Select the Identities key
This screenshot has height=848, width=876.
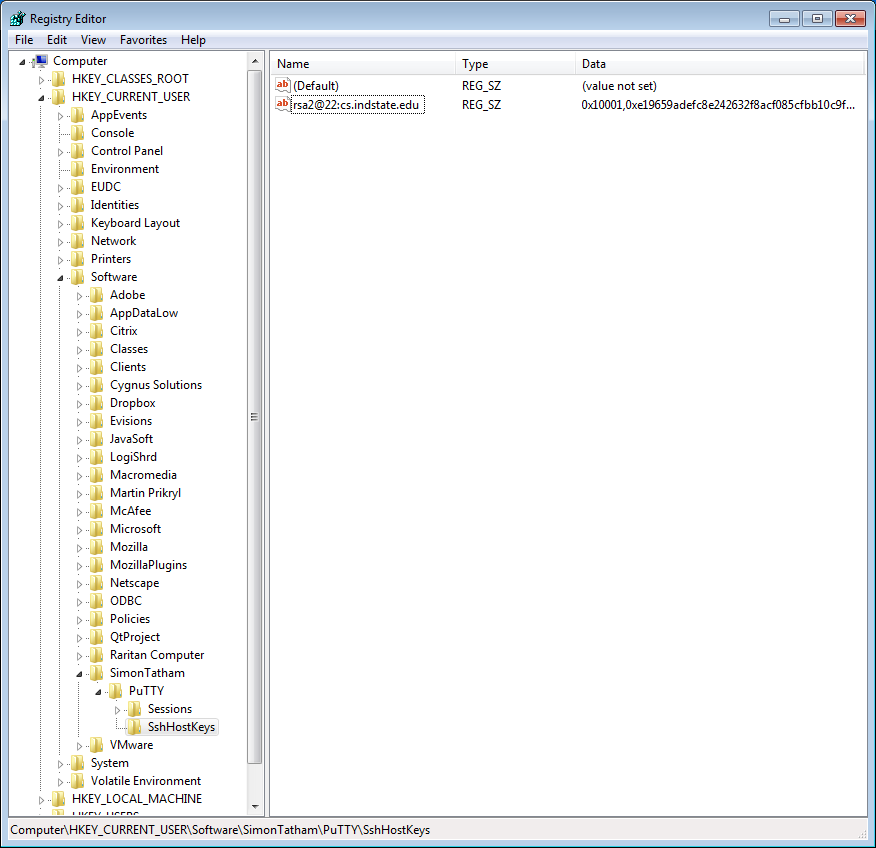115,205
